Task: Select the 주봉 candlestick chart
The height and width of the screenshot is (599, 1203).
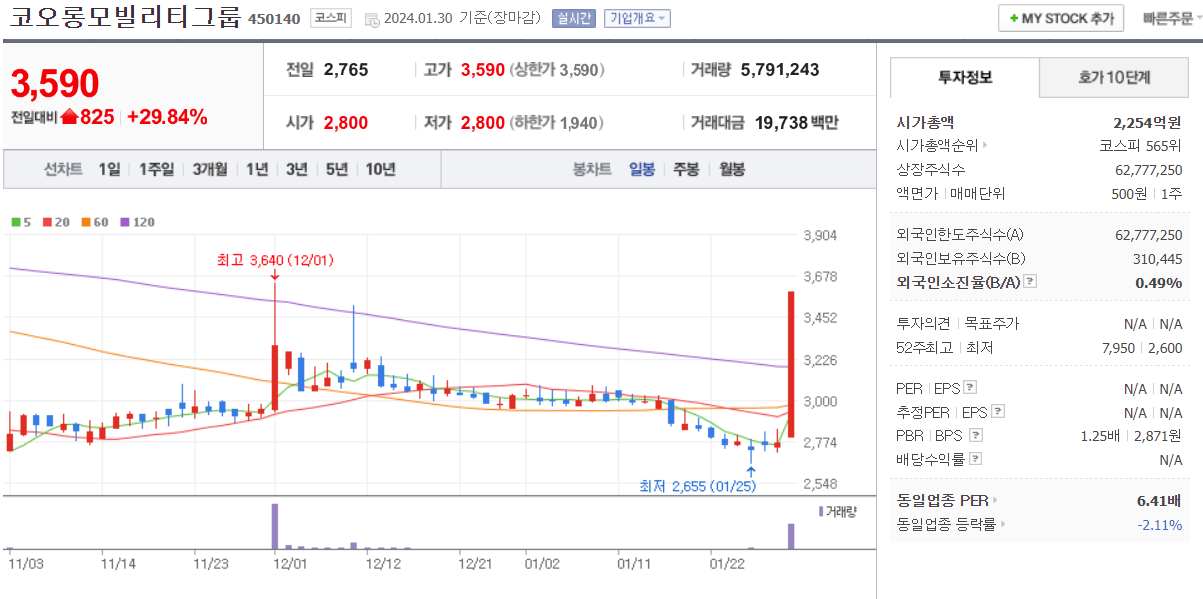Action: (686, 169)
